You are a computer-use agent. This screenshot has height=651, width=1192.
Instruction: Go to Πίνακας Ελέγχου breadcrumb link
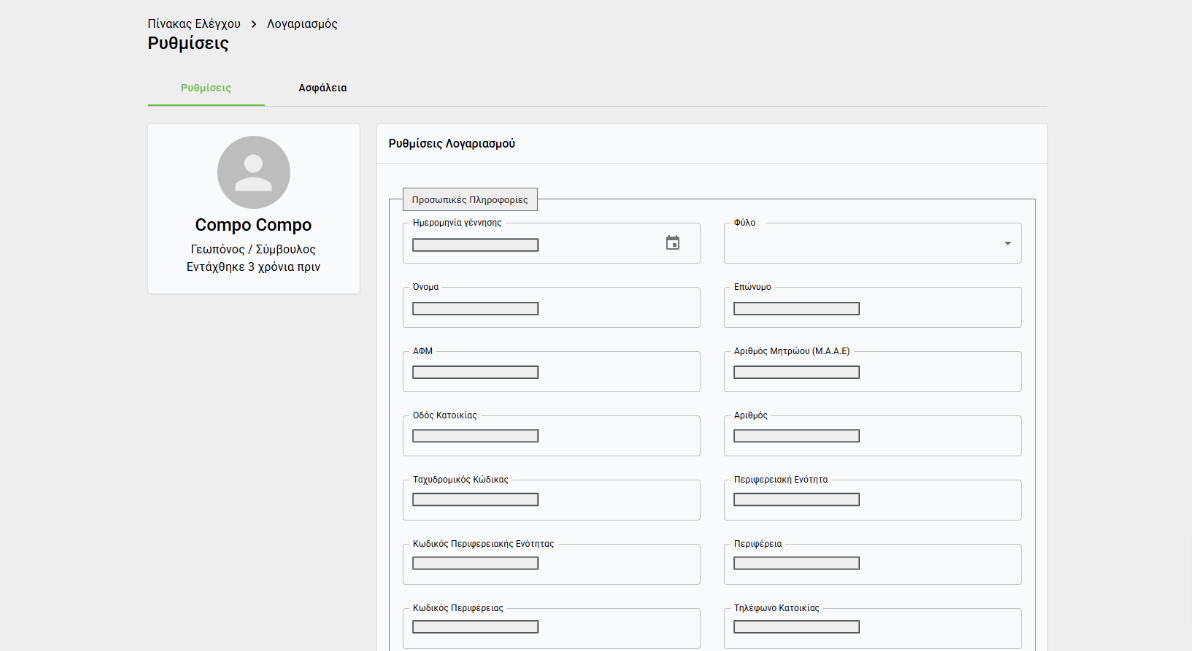(x=194, y=24)
